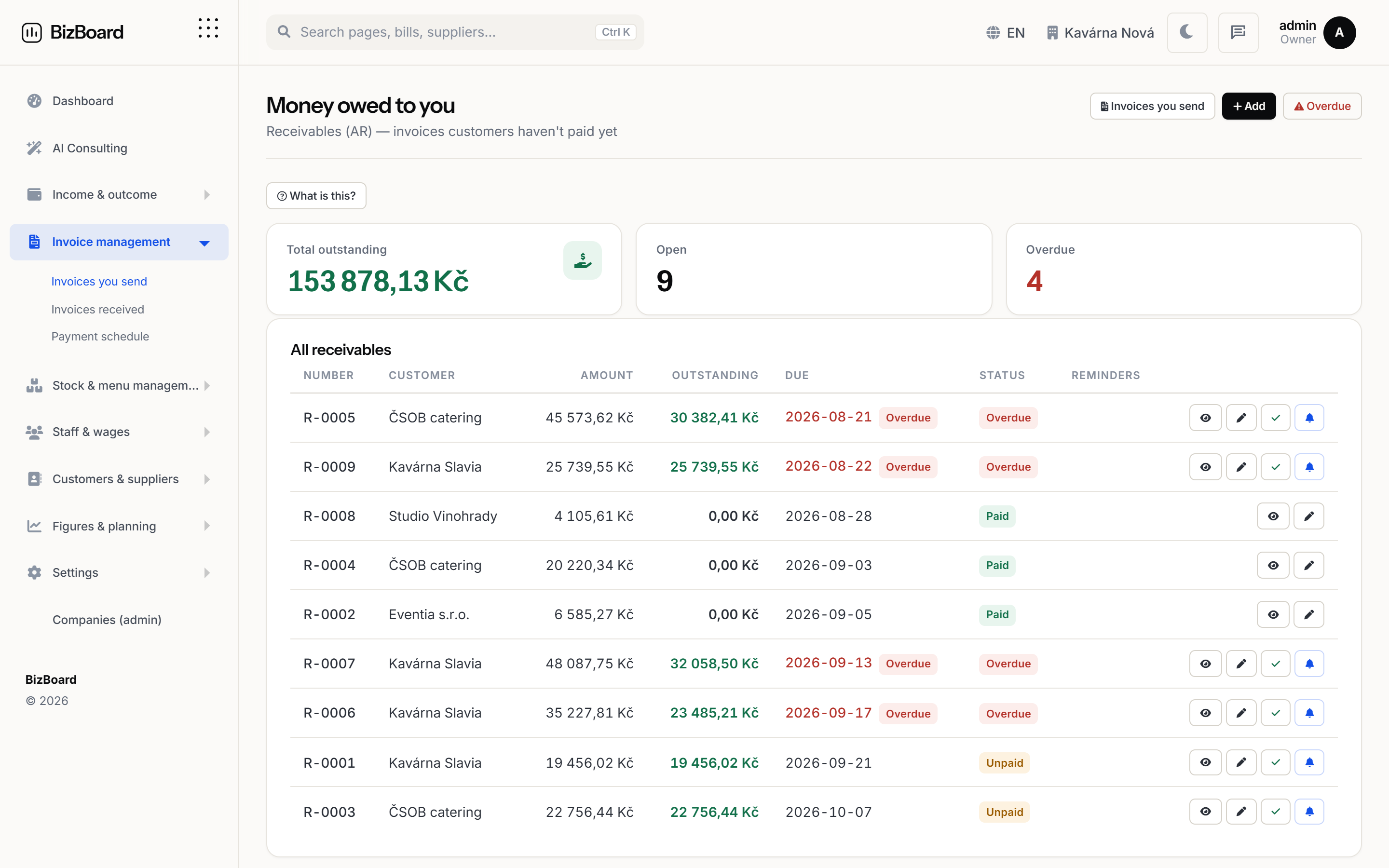Expand the Settings section
This screenshot has width=1389, height=868.
[119, 572]
